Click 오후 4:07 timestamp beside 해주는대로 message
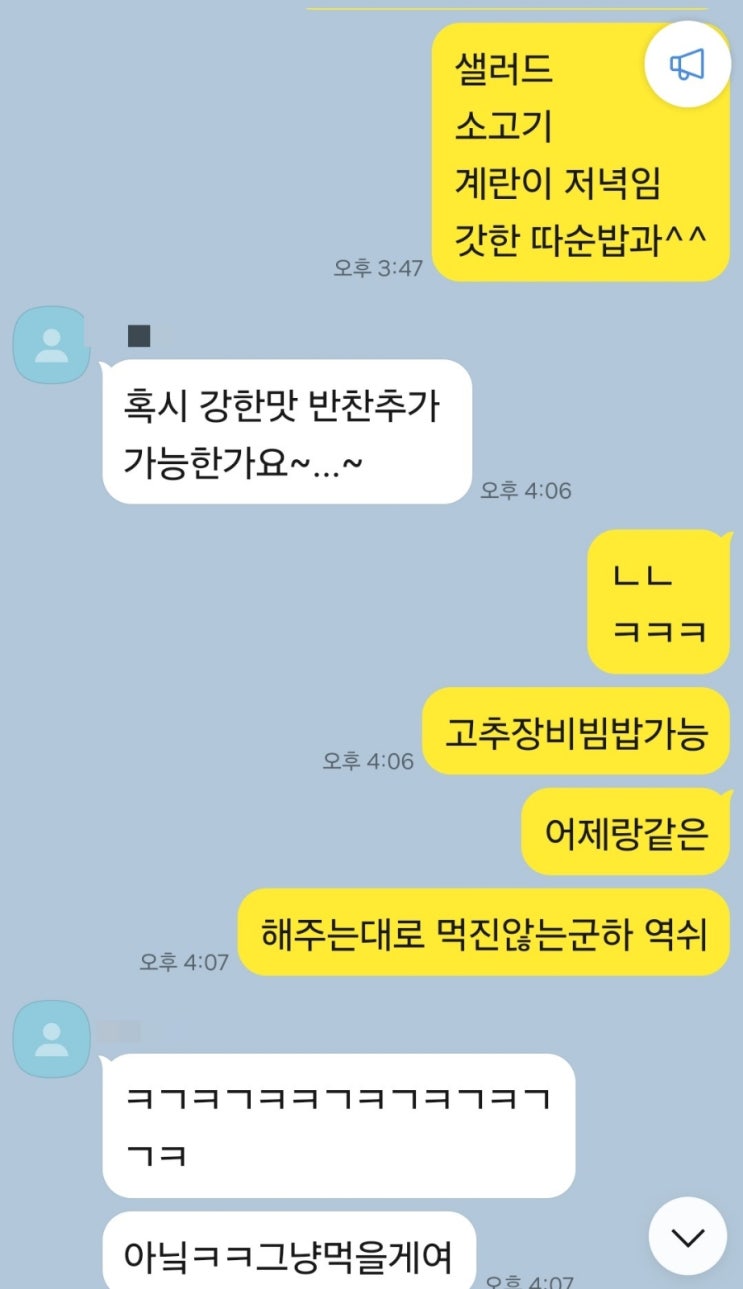Viewport: 743px width, 1289px height. tap(184, 962)
